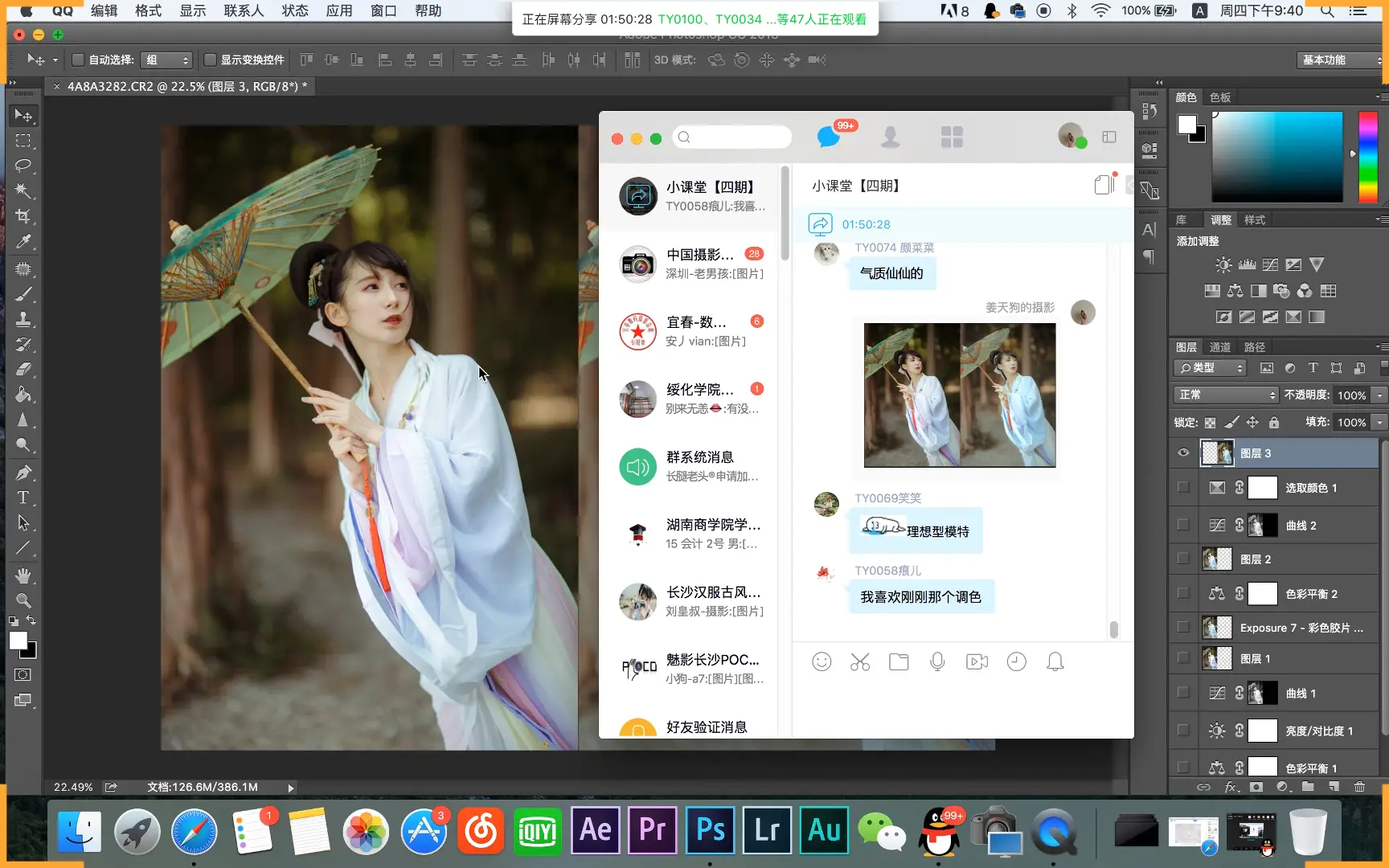
Task: Open the 小课堂【四期】 conversation
Action: [x=690, y=196]
